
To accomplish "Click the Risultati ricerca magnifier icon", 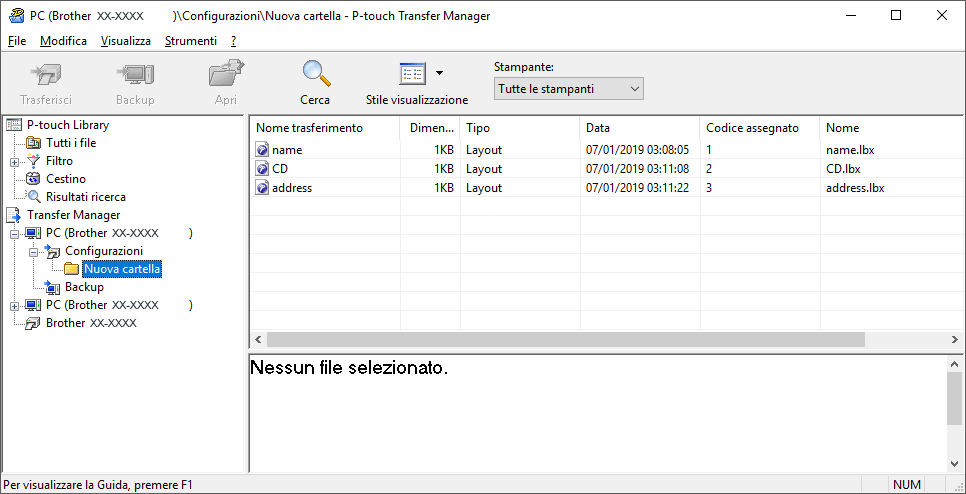I will point(33,197).
